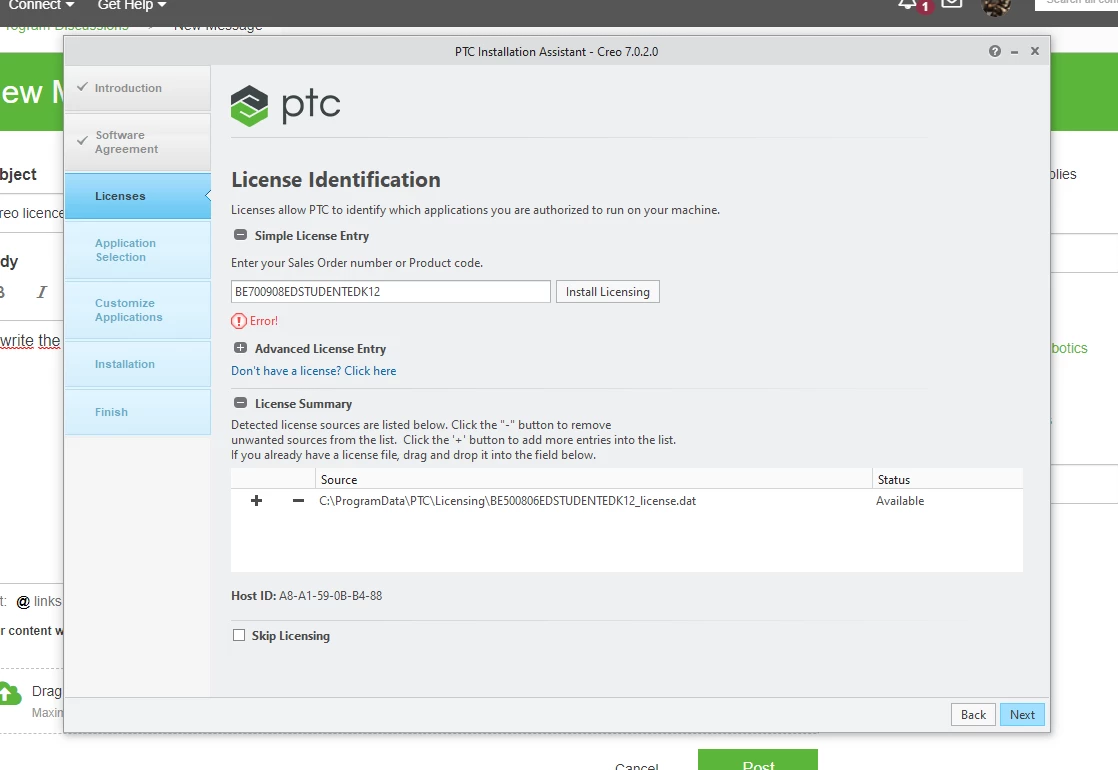Click Cancel on the forum page
The width and height of the screenshot is (1118, 770).
point(637,766)
